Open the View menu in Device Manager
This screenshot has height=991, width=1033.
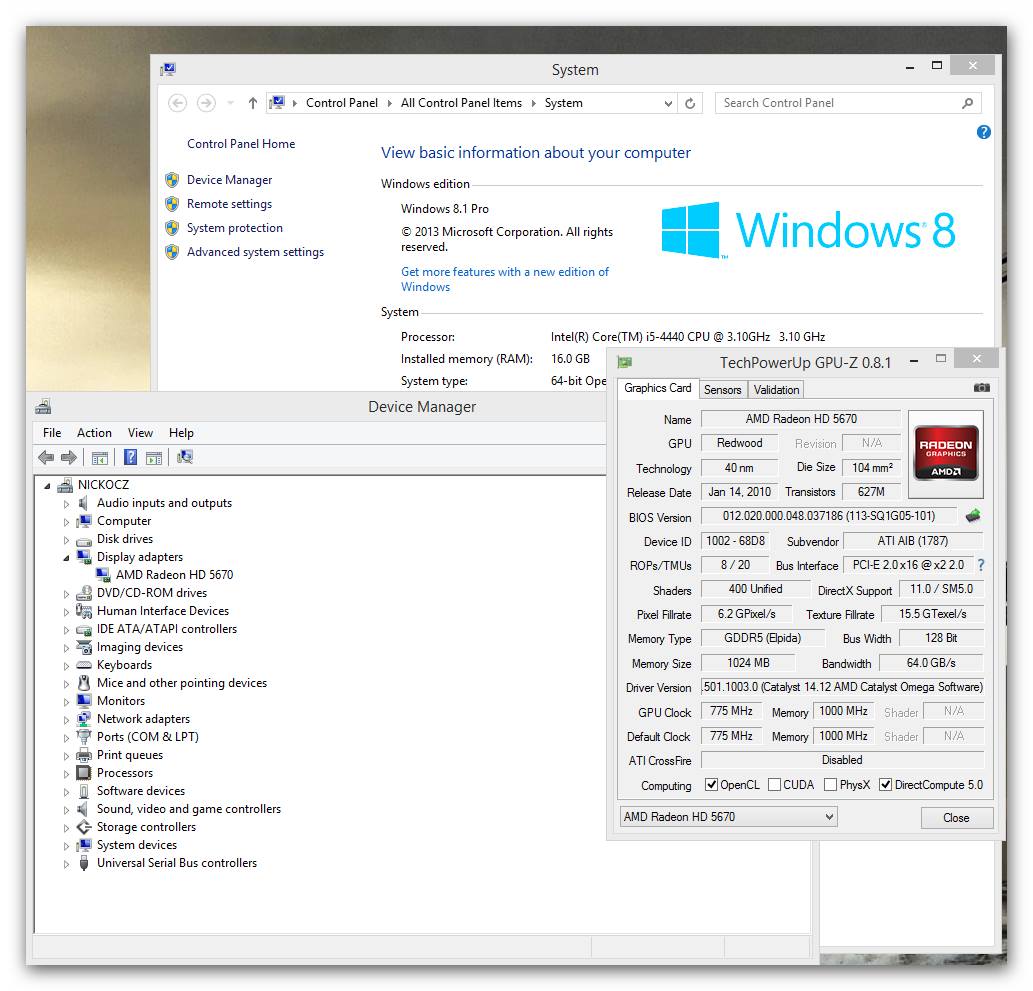(x=140, y=433)
